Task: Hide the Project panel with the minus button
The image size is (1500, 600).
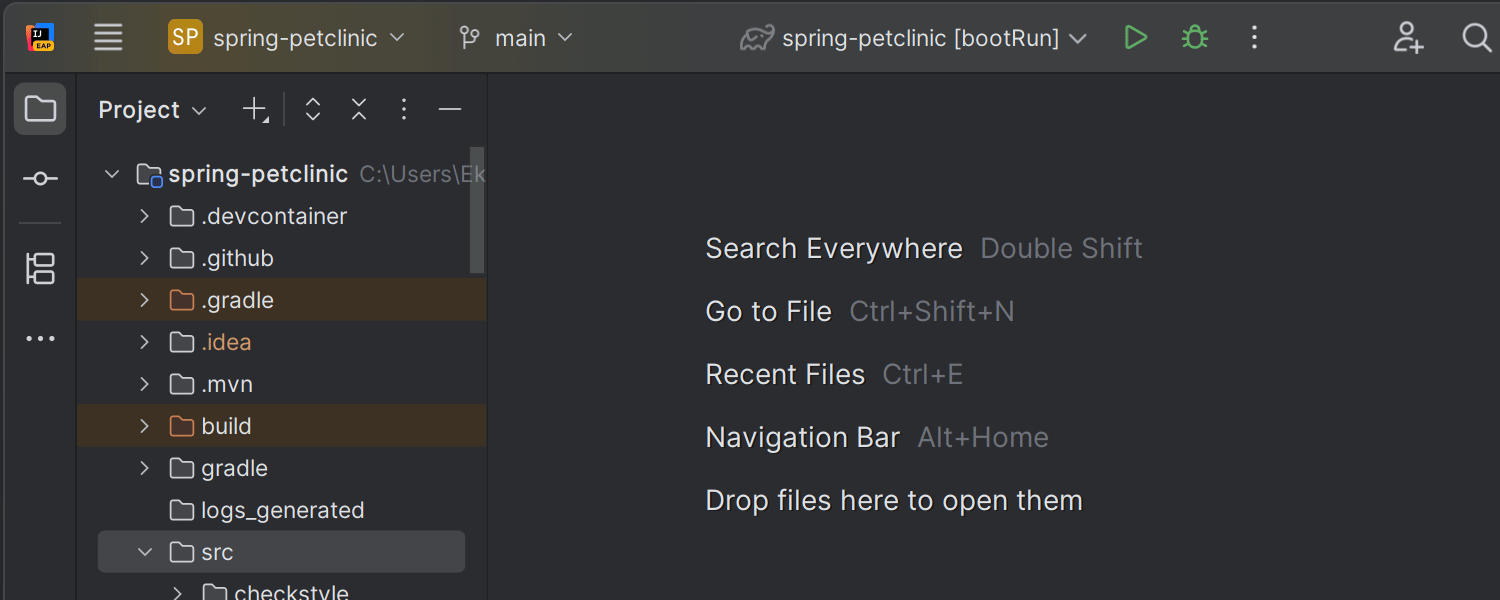Action: (449, 108)
